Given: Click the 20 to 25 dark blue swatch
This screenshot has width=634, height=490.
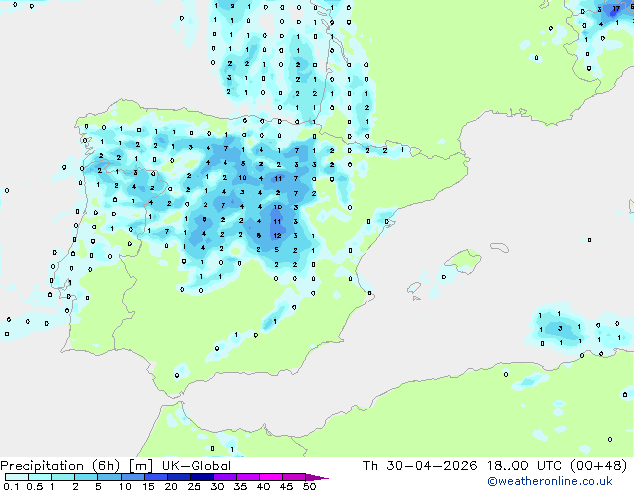Looking at the screenshot, I should pyautogui.click(x=179, y=477).
